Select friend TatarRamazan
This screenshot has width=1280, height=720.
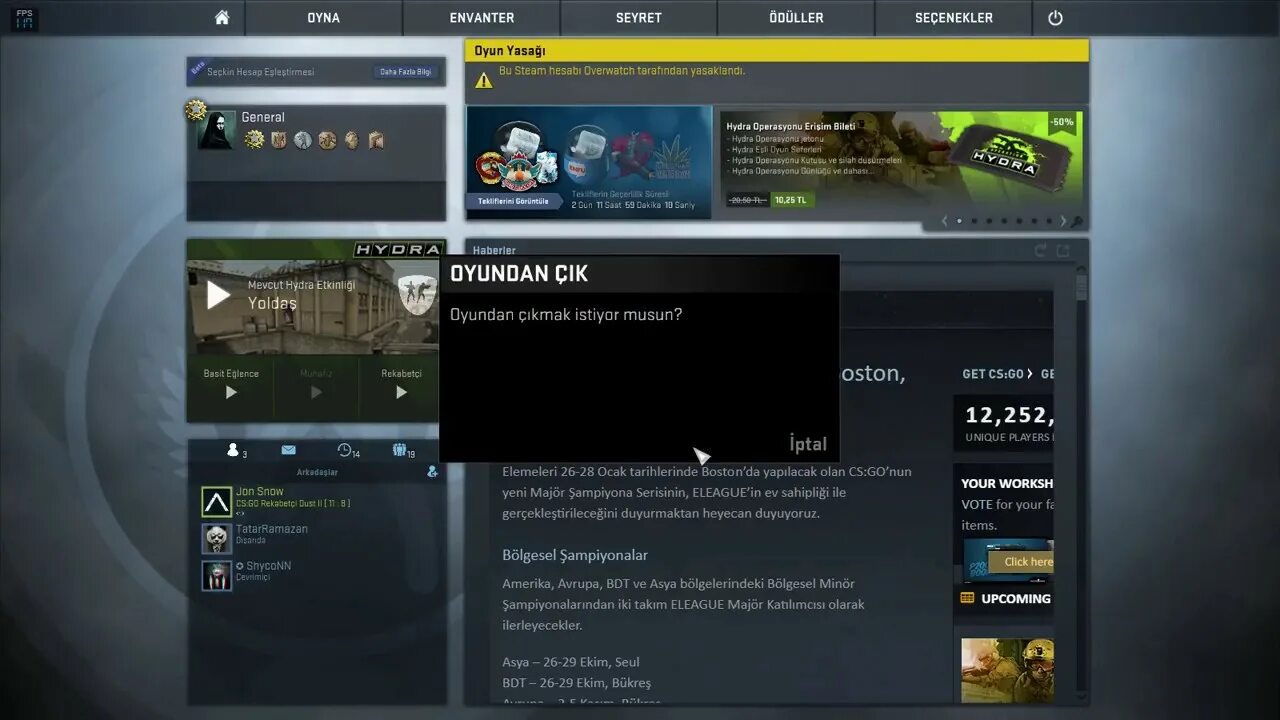pos(318,539)
